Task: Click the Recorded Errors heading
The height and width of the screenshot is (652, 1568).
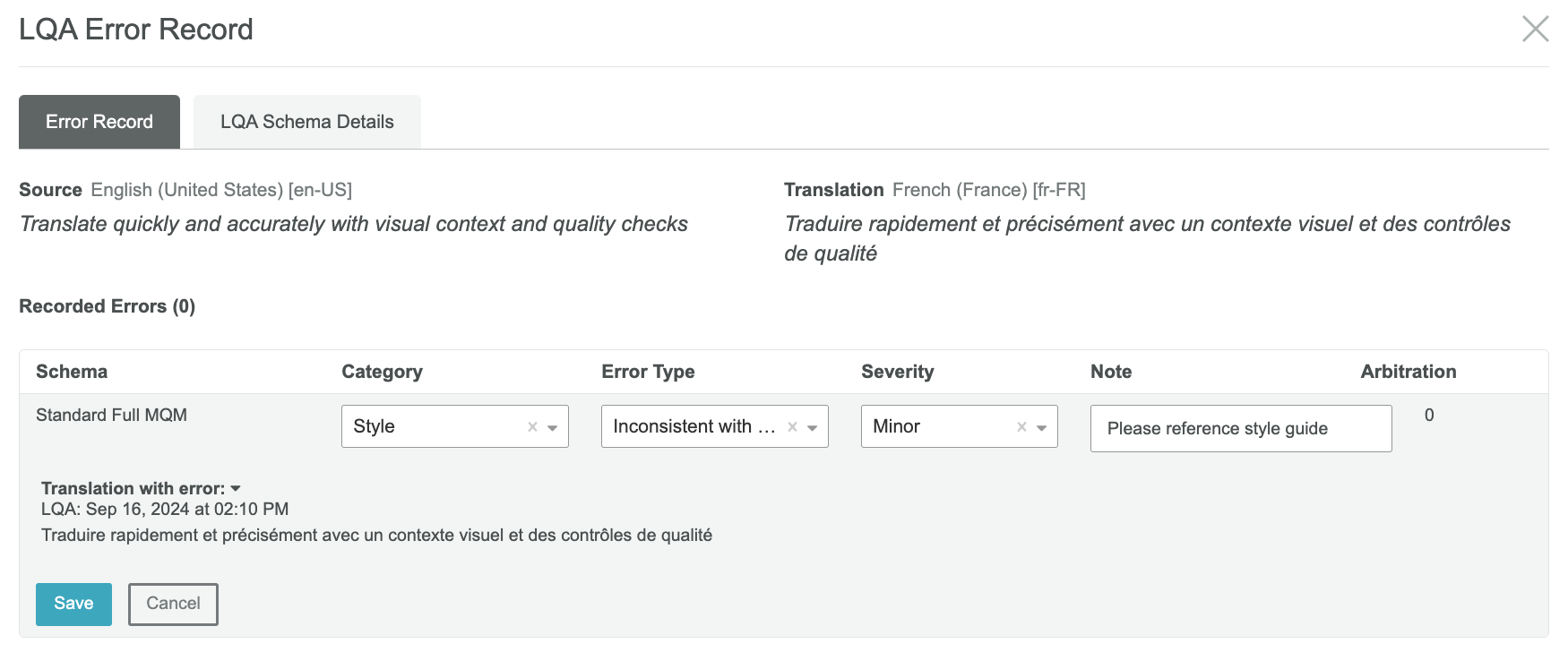Action: point(108,306)
